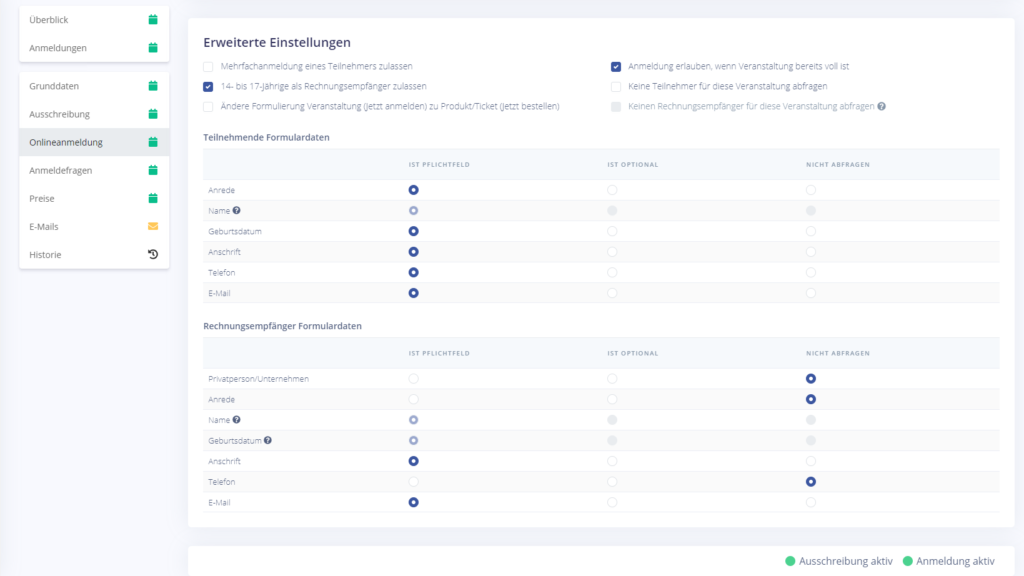Set participant Telefon to Ist Optional
This screenshot has height=576, width=1024.
(x=612, y=272)
